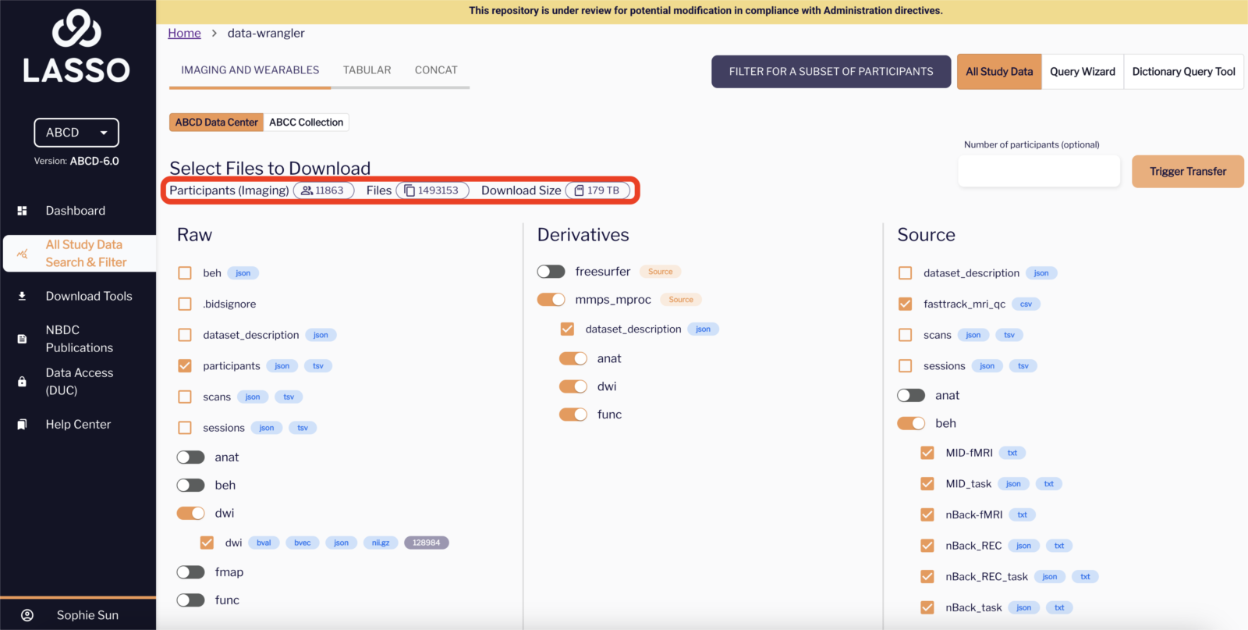Uncheck the dwi files checkbox under Raw
The height and width of the screenshot is (630, 1248).
[x=207, y=543]
